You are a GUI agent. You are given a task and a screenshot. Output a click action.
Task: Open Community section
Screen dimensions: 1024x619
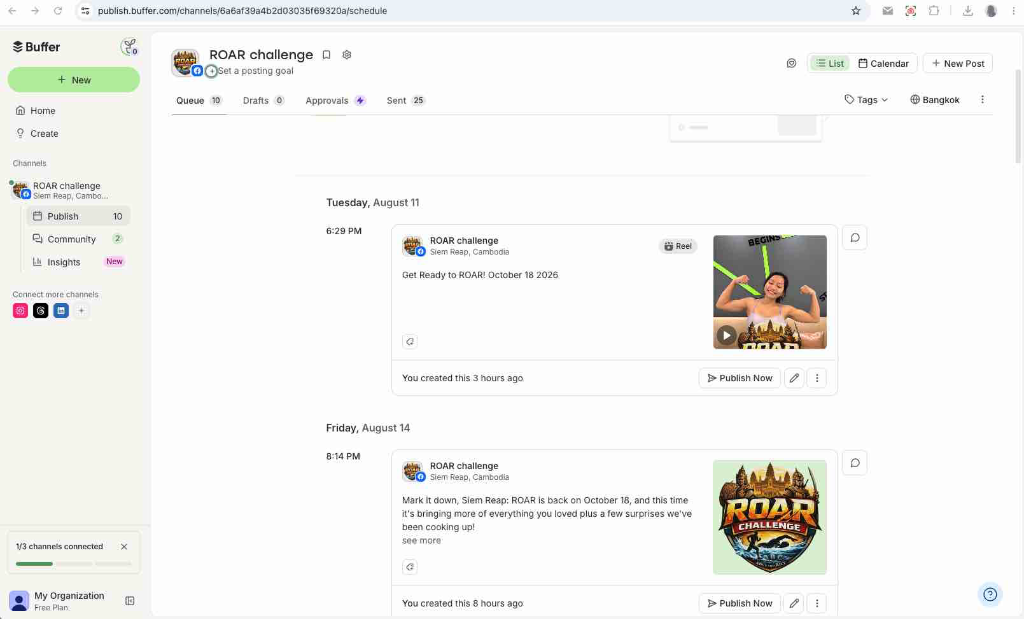pos(78,239)
